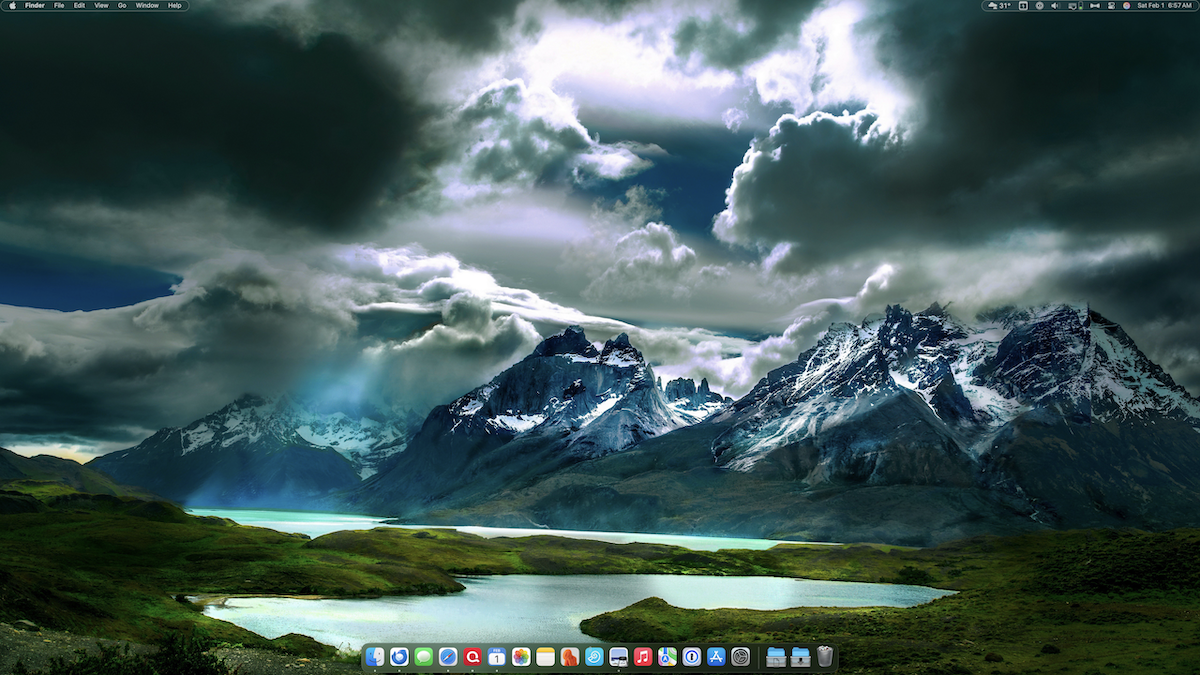Open the Window menu in the menu bar
Viewport: 1200px width, 675px height.
(x=146, y=5)
